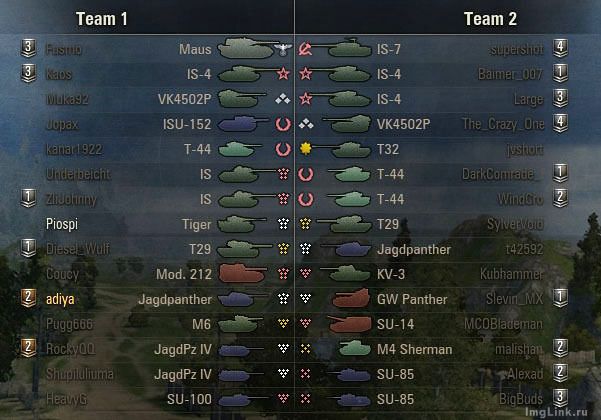Screen dimensions: 601x420
Task: Click the VK4502P label on Team 2
Action: 404,124
